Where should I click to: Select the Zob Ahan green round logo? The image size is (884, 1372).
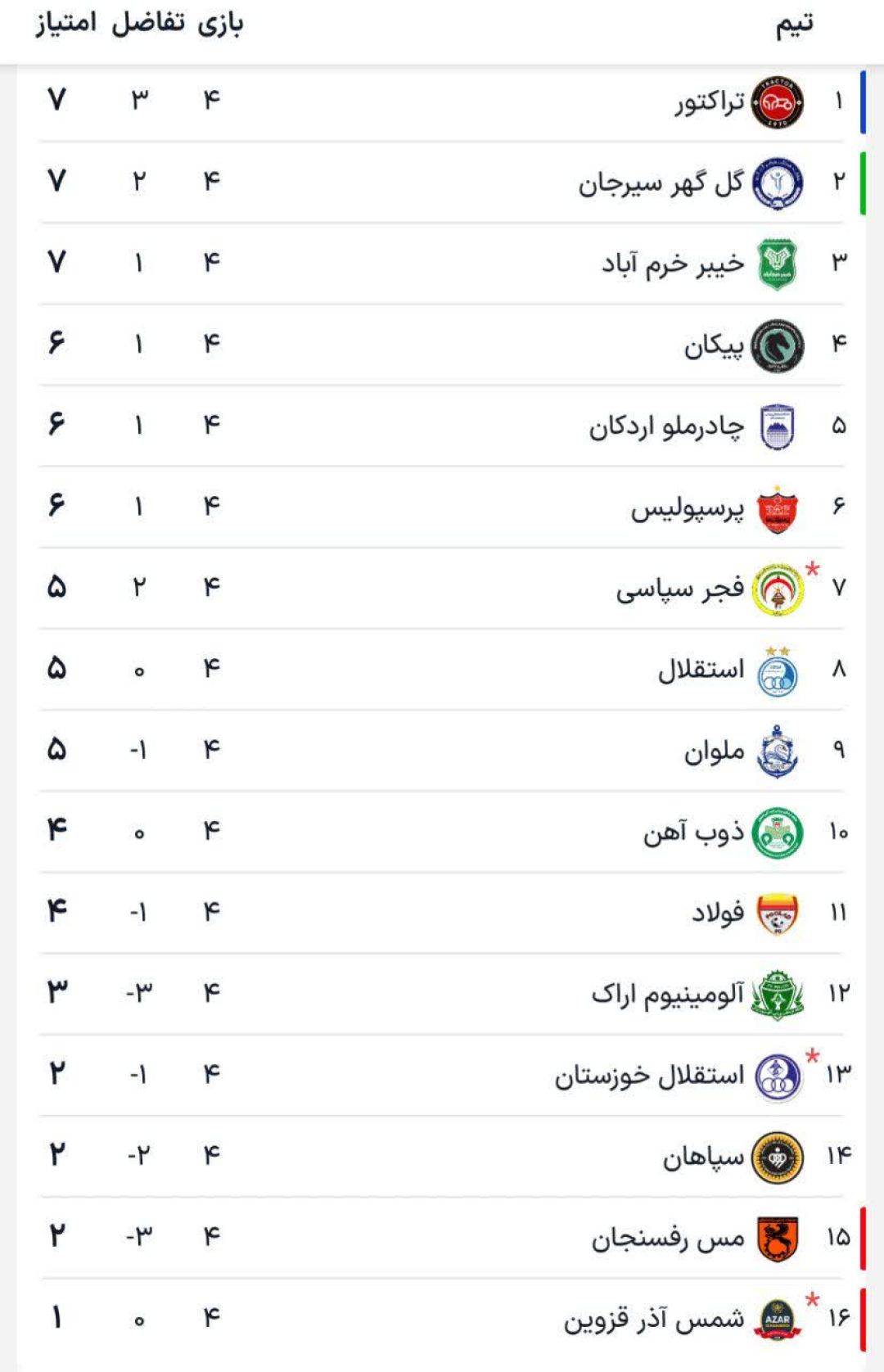click(x=777, y=833)
